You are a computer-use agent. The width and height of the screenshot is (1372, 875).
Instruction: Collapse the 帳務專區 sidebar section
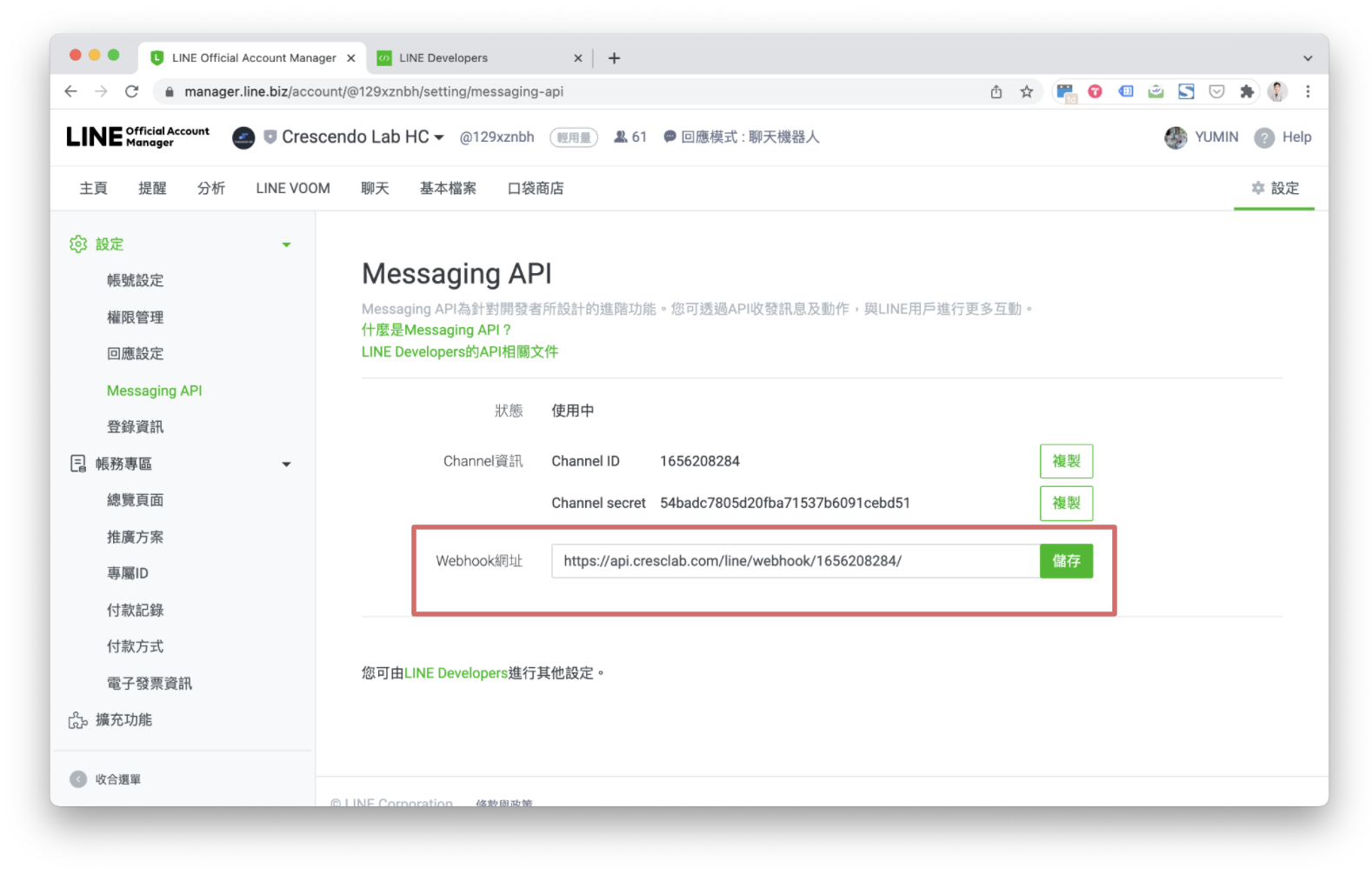pos(286,464)
